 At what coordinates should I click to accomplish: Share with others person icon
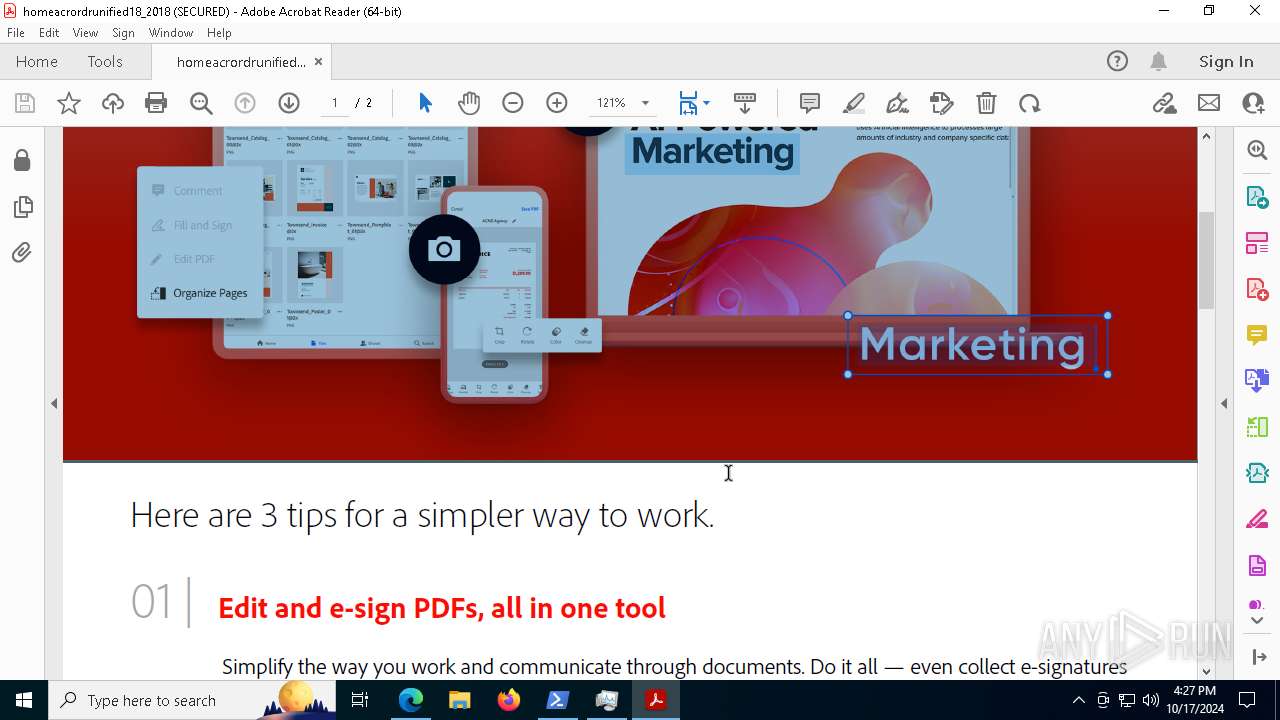[x=1253, y=103]
